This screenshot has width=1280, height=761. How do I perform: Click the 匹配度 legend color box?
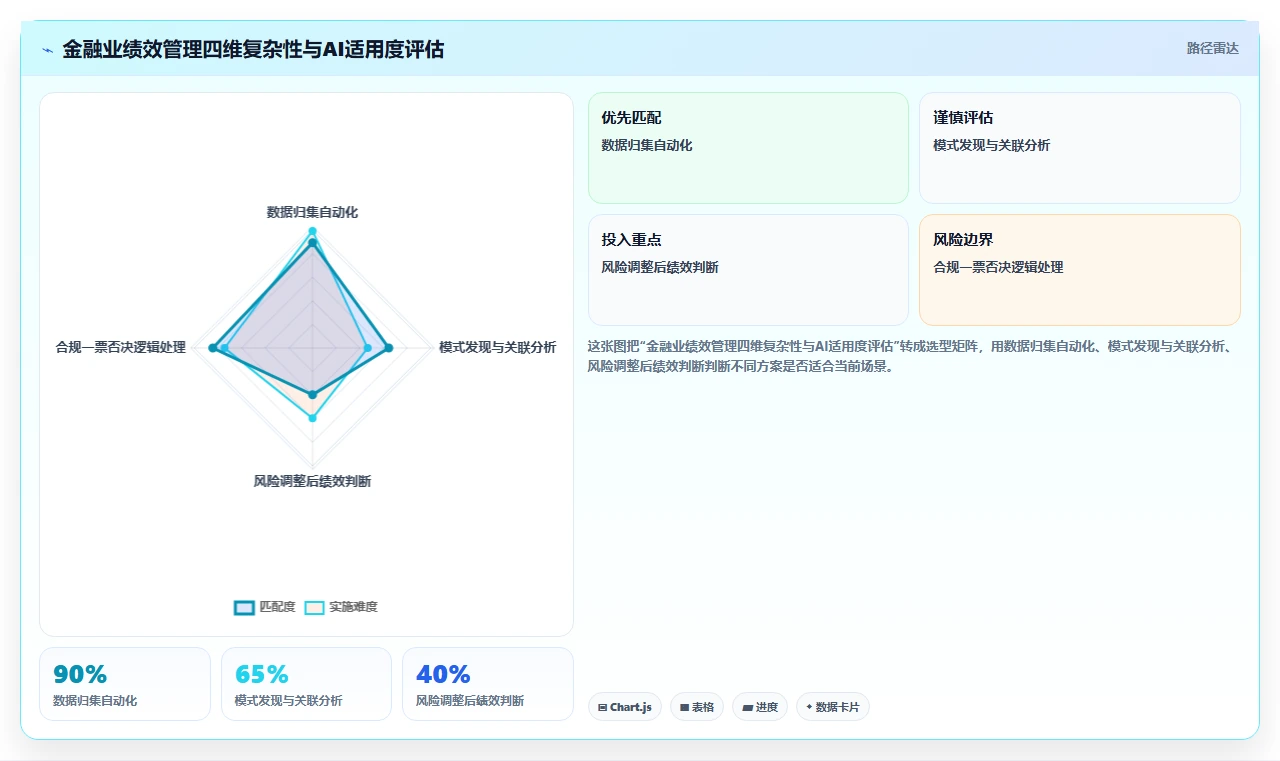pyautogui.click(x=244, y=607)
